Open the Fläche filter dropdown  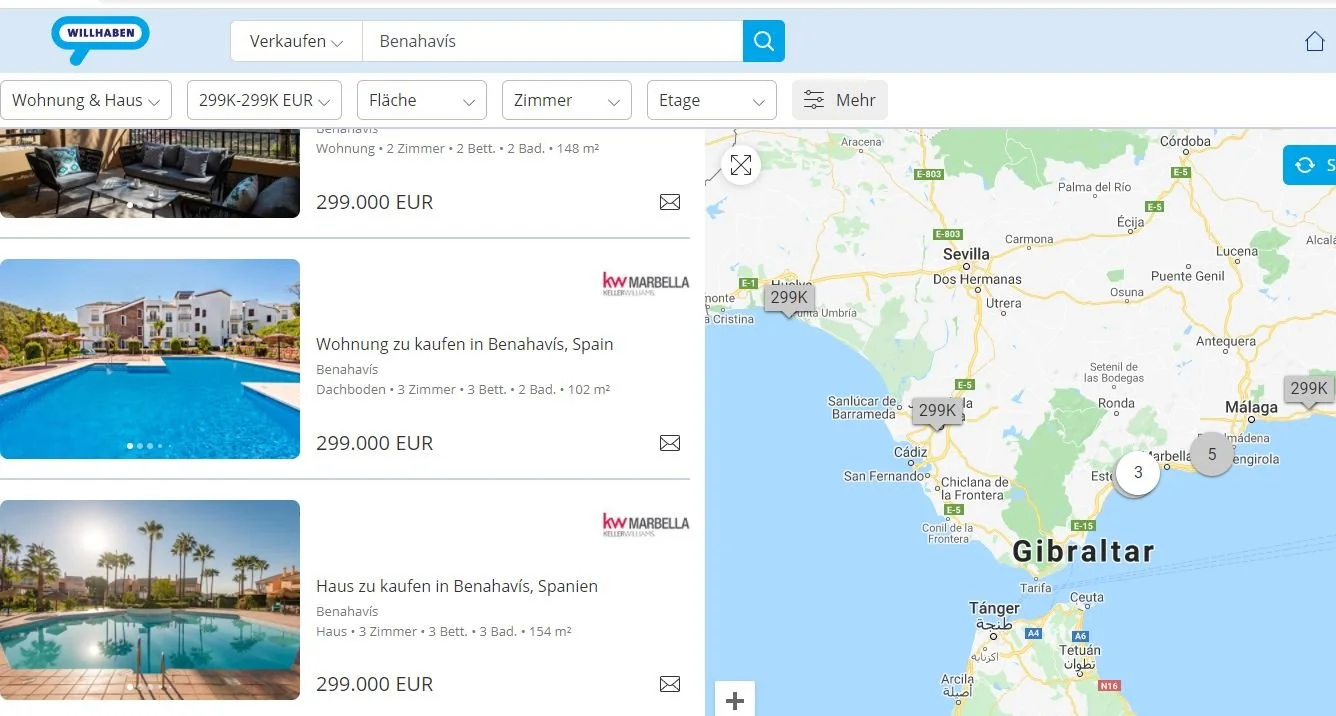422,100
